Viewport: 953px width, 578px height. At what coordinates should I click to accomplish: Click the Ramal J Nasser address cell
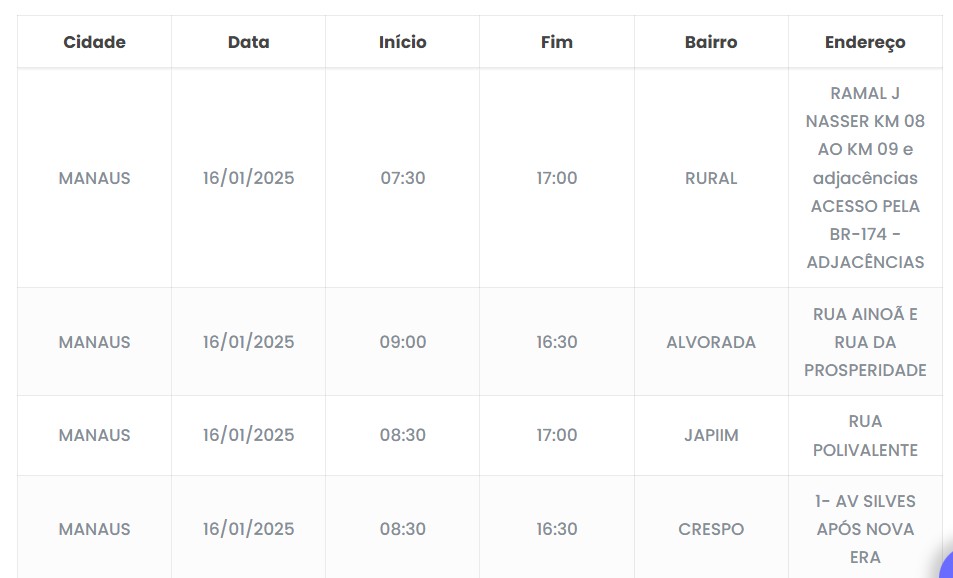pyautogui.click(x=865, y=178)
